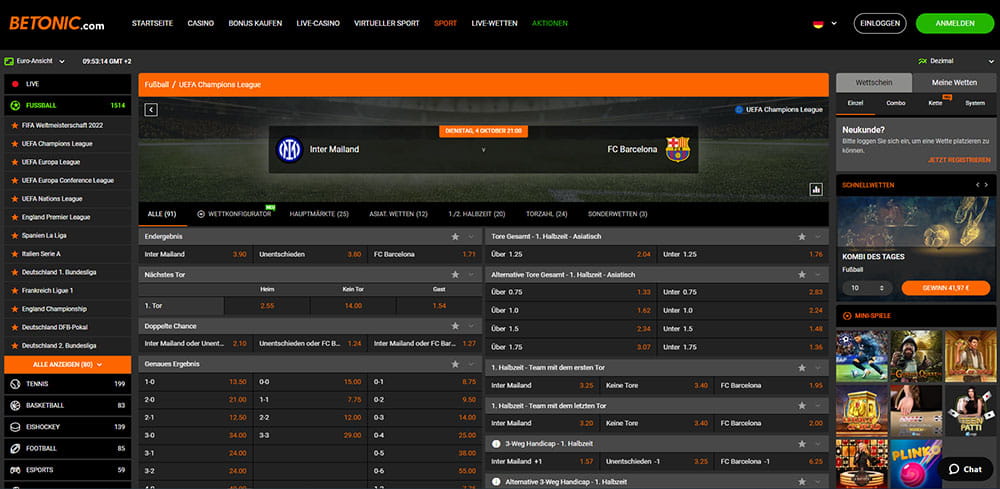Favorite Alternative Tore Gesamt Asiatisch star
Screen dimensions: 1000x489
[x=802, y=275]
